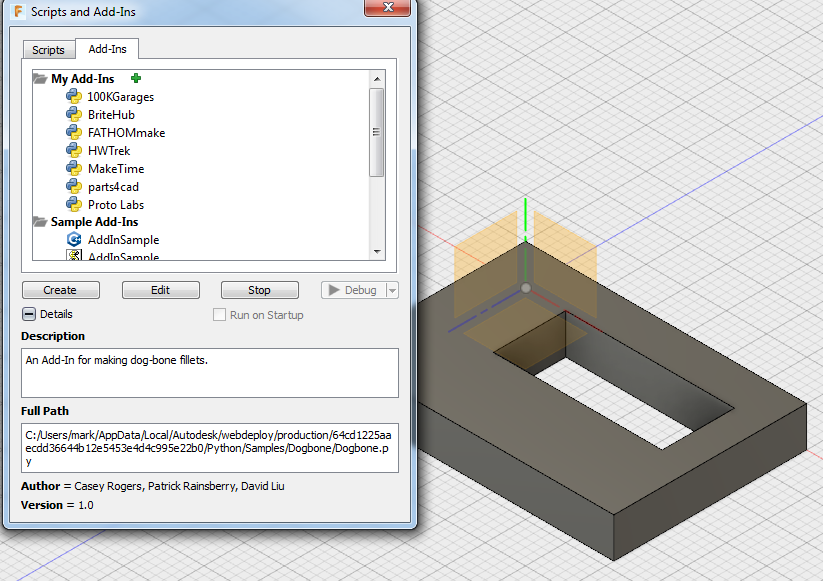
Task: Open the Debug dropdown arrow
Action: [392, 290]
